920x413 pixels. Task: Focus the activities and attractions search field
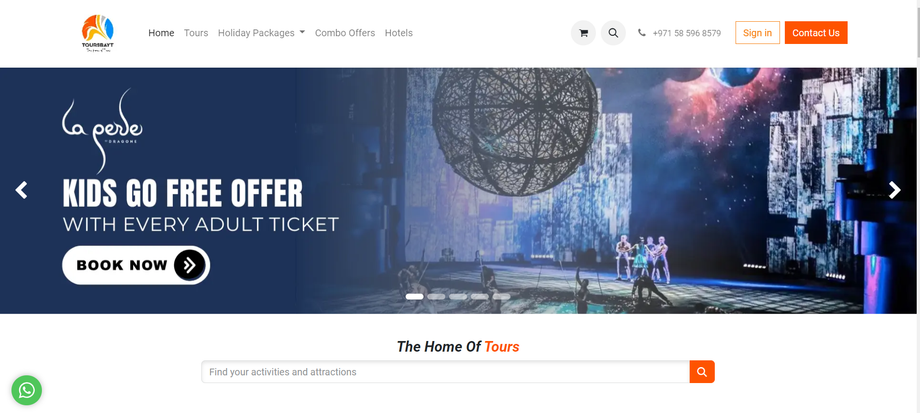coord(445,371)
